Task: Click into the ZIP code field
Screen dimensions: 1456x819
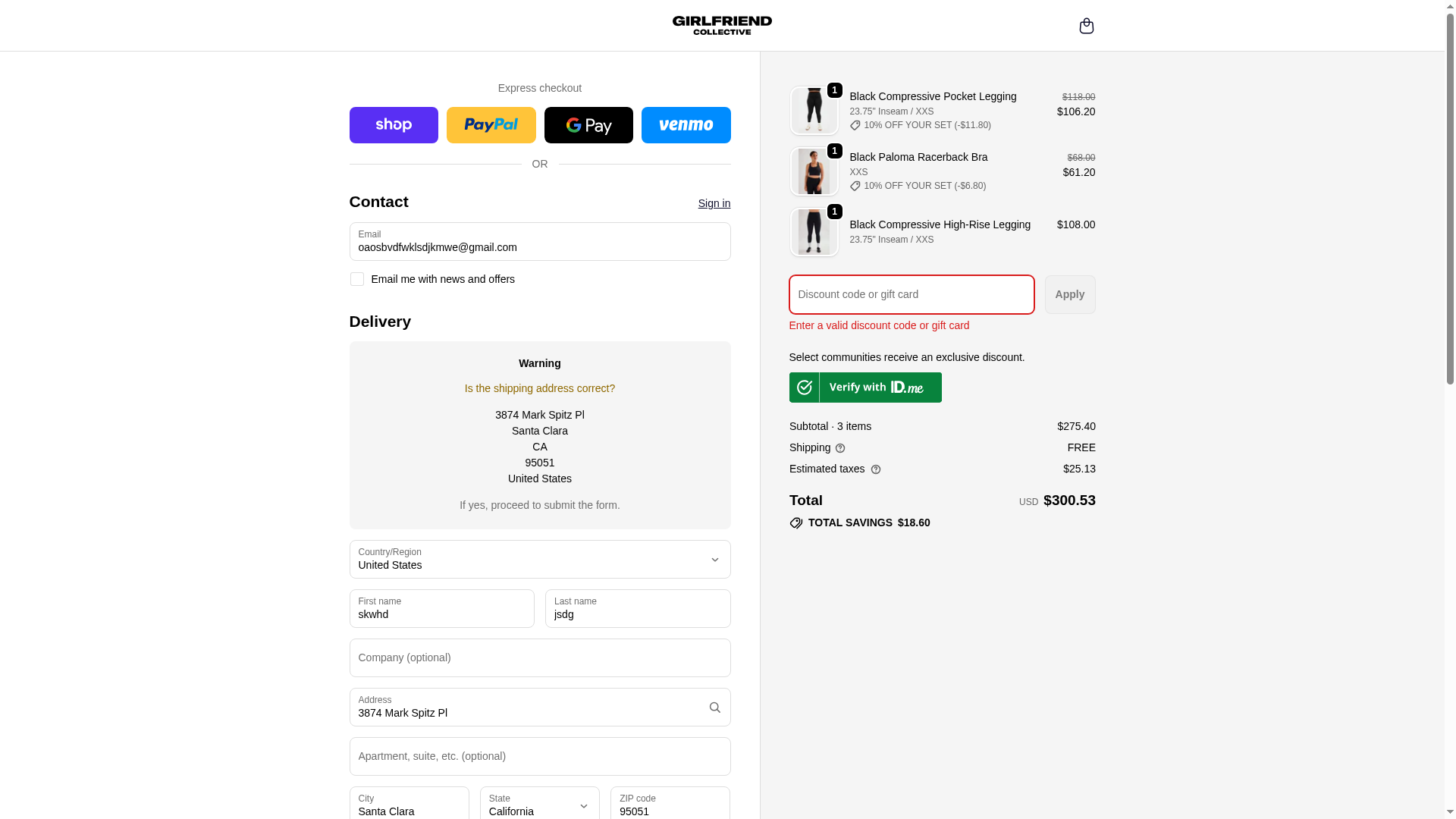Action: click(x=670, y=804)
